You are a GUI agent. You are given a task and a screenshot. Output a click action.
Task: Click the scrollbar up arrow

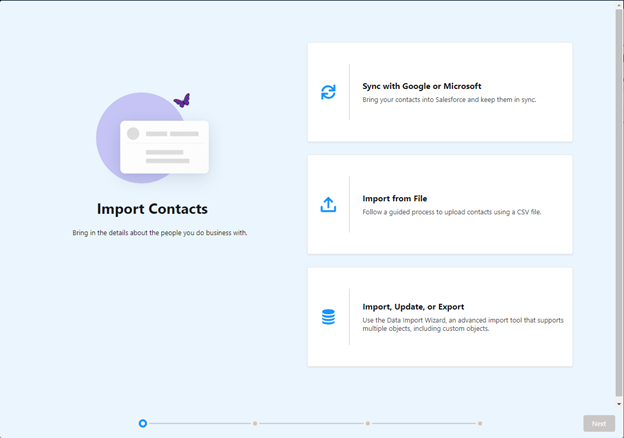[618, 6]
